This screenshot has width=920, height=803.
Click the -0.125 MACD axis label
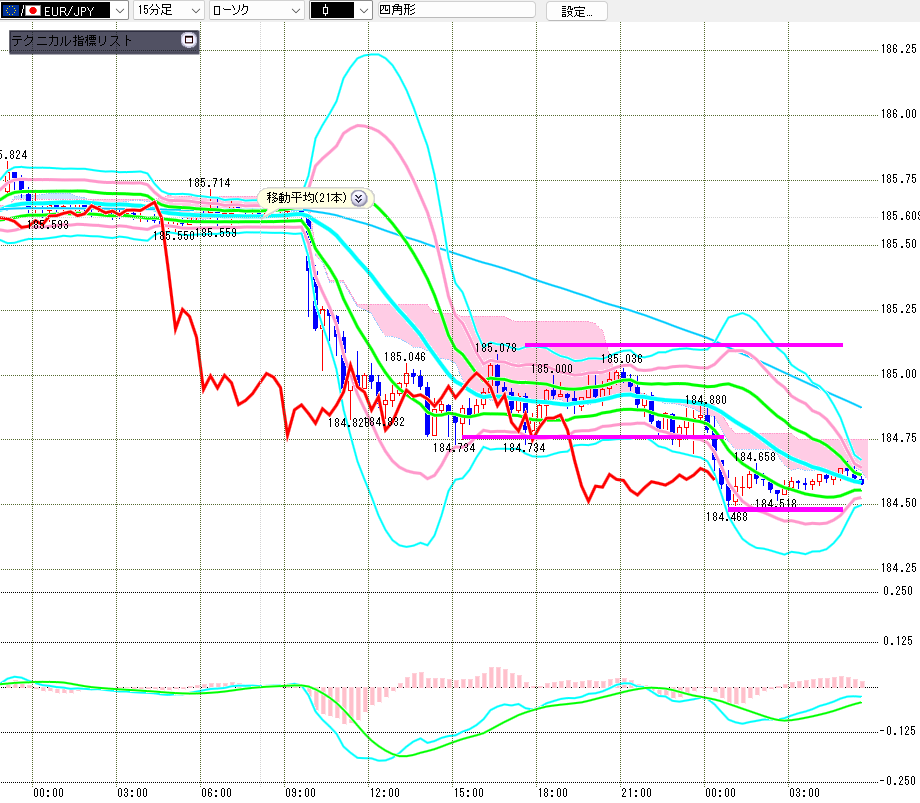click(x=897, y=731)
